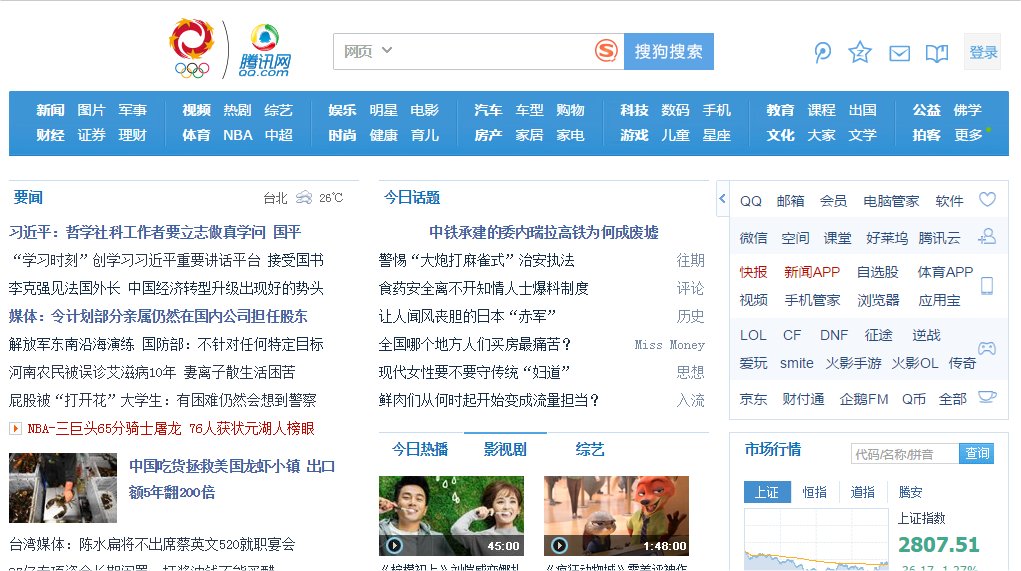The image size is (1021, 571).
Task: Click the Sogou logo icon in search box
Action: [606, 51]
